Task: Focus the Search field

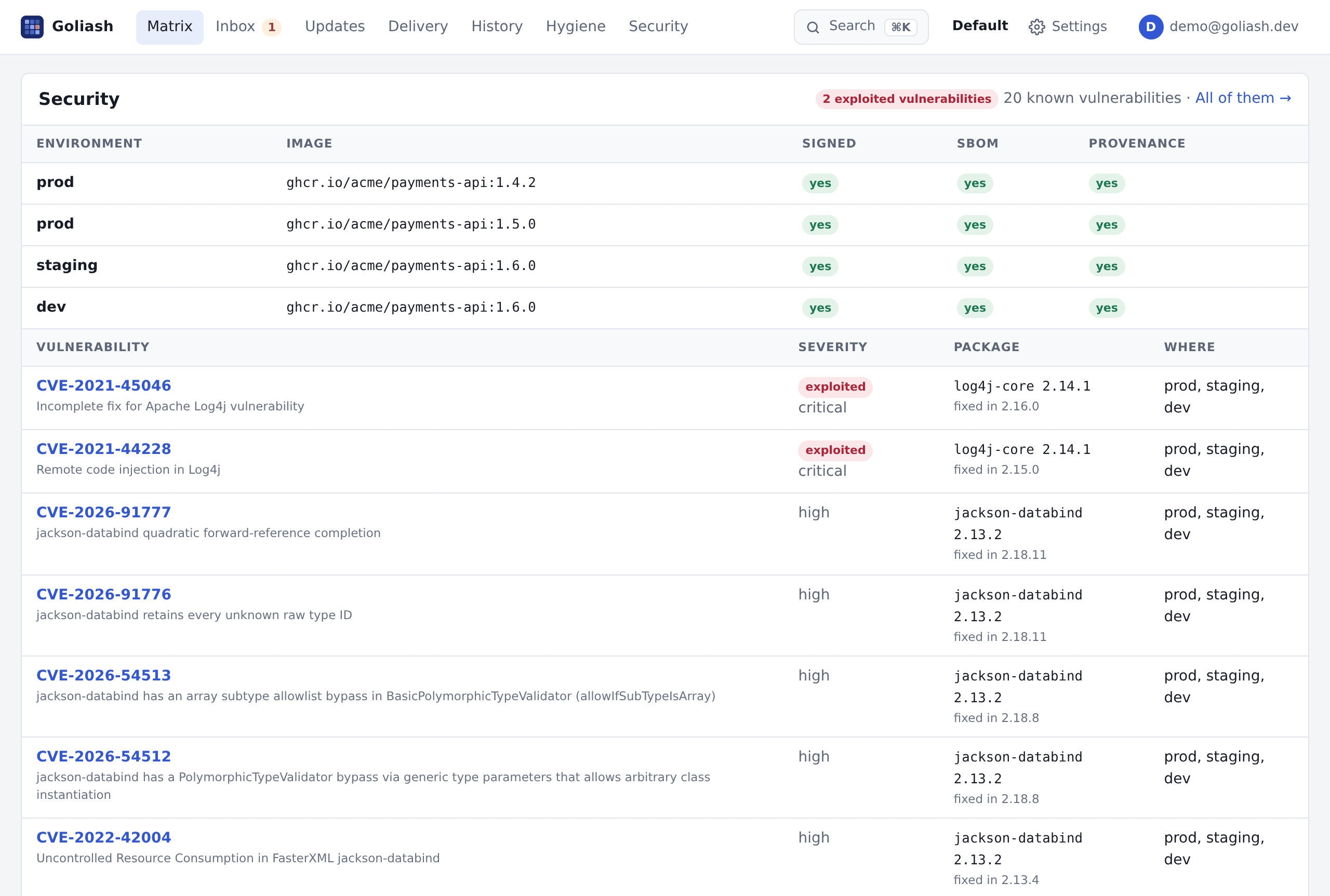Action: pos(861,27)
